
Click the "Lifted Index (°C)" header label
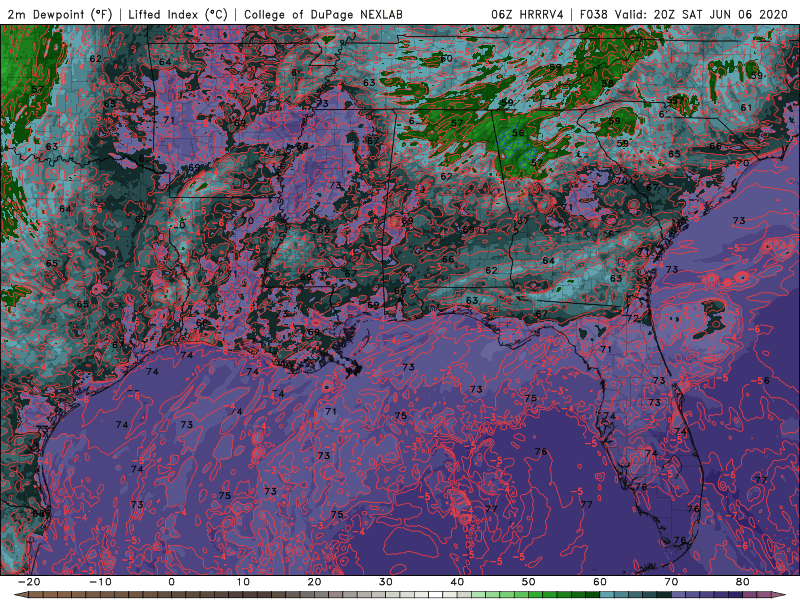coord(178,14)
